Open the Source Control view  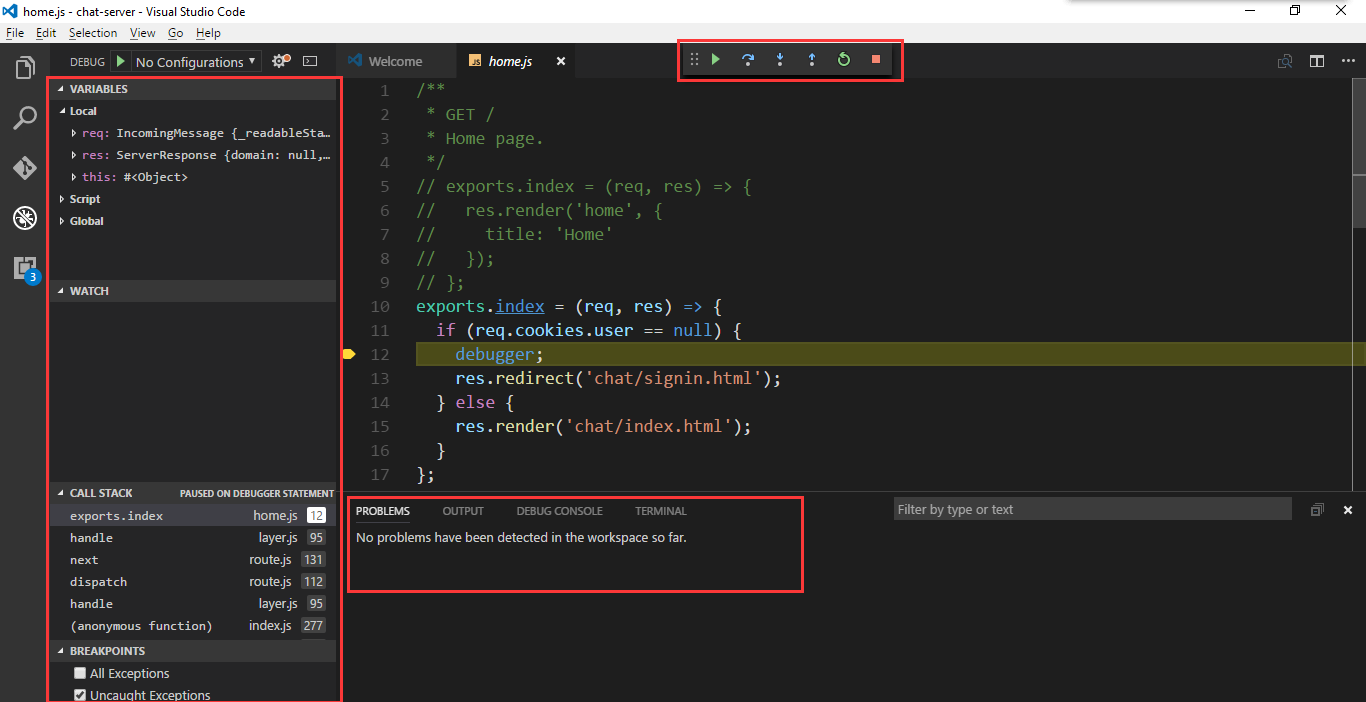click(x=24, y=168)
